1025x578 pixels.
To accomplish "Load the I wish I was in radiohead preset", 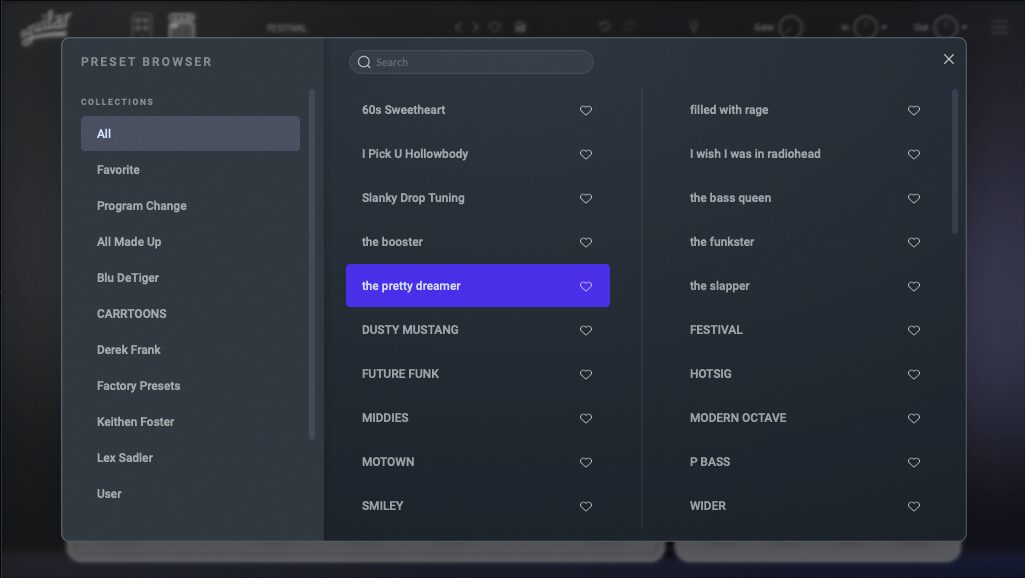I will coord(755,154).
